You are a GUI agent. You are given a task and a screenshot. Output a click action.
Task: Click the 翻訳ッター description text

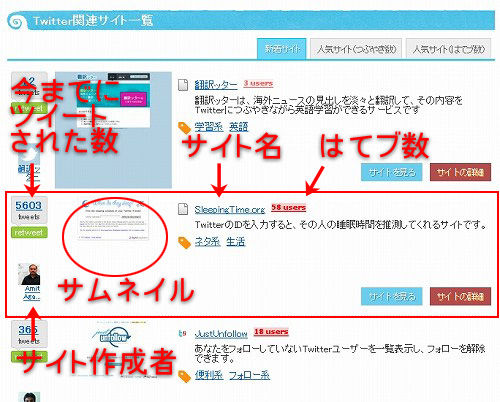[x=328, y=105]
